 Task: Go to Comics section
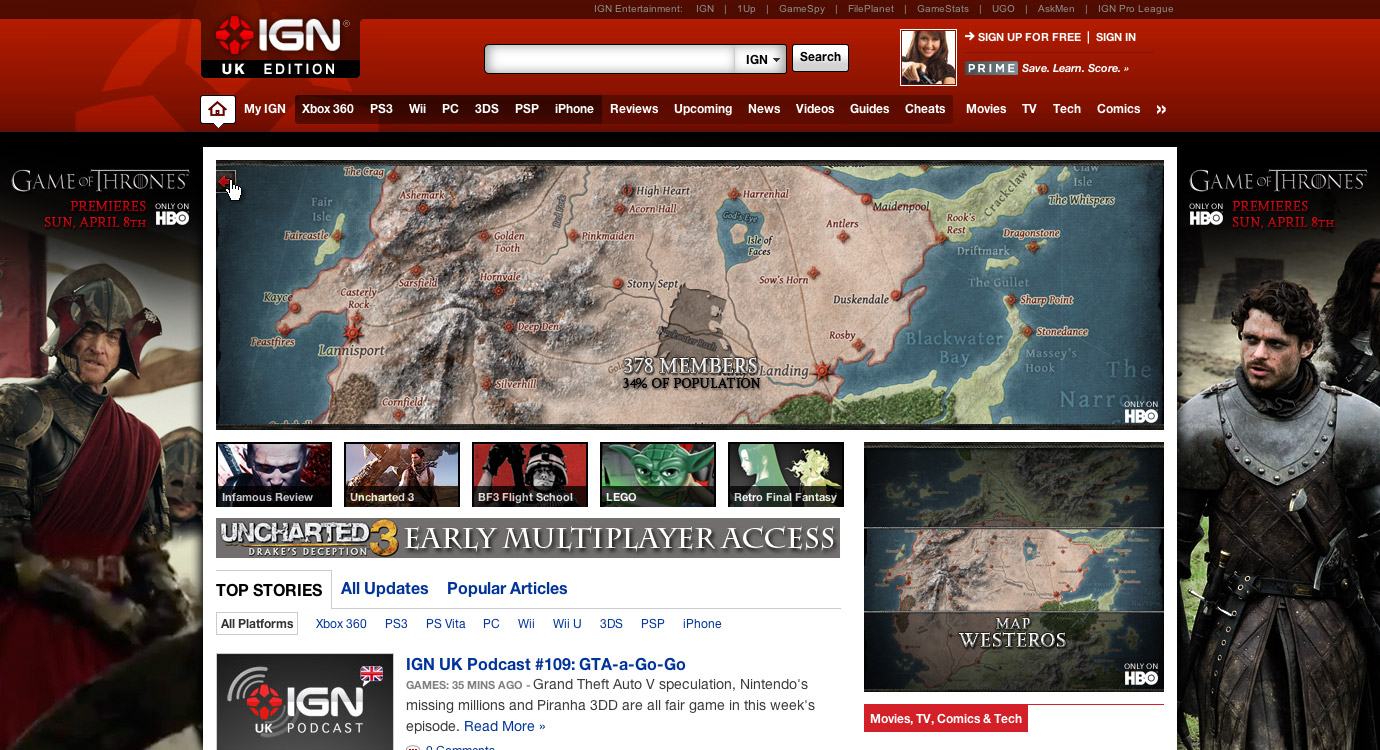click(x=1118, y=109)
